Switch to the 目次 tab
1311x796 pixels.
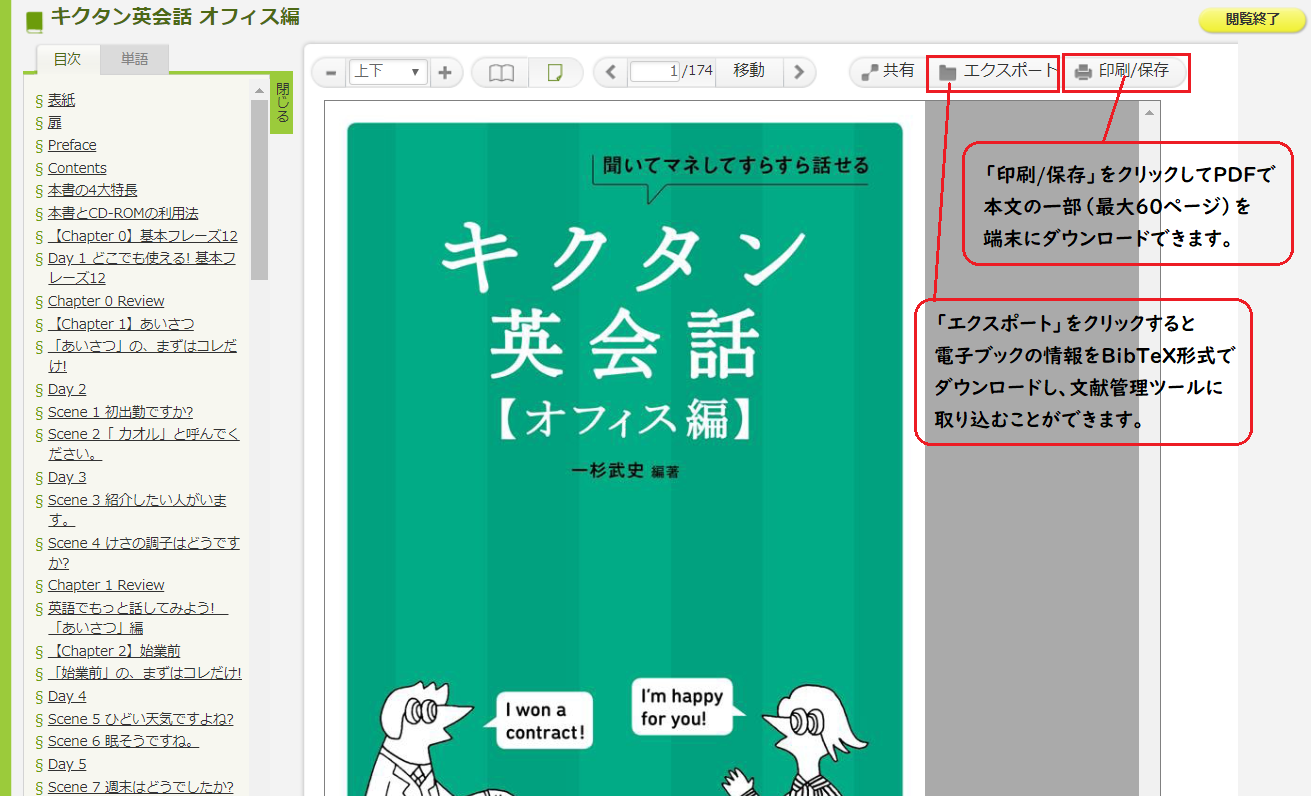pyautogui.click(x=67, y=59)
